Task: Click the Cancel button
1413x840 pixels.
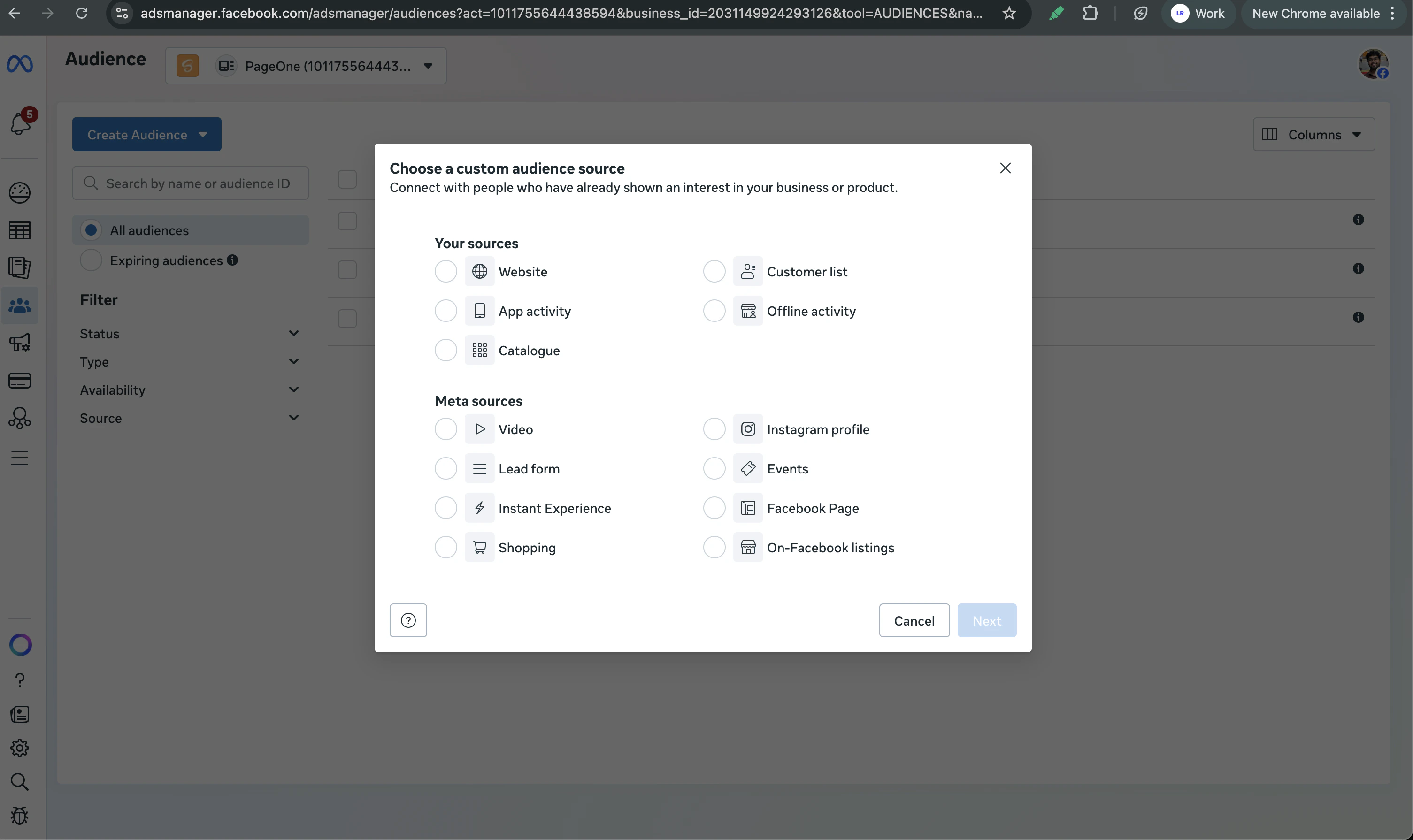Action: [914, 620]
